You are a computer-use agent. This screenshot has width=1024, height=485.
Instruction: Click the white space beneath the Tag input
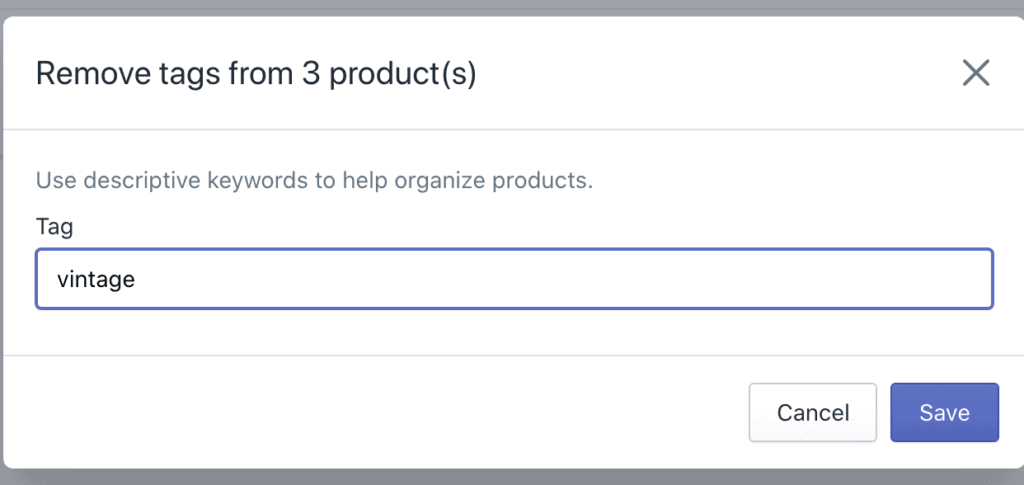point(515,332)
